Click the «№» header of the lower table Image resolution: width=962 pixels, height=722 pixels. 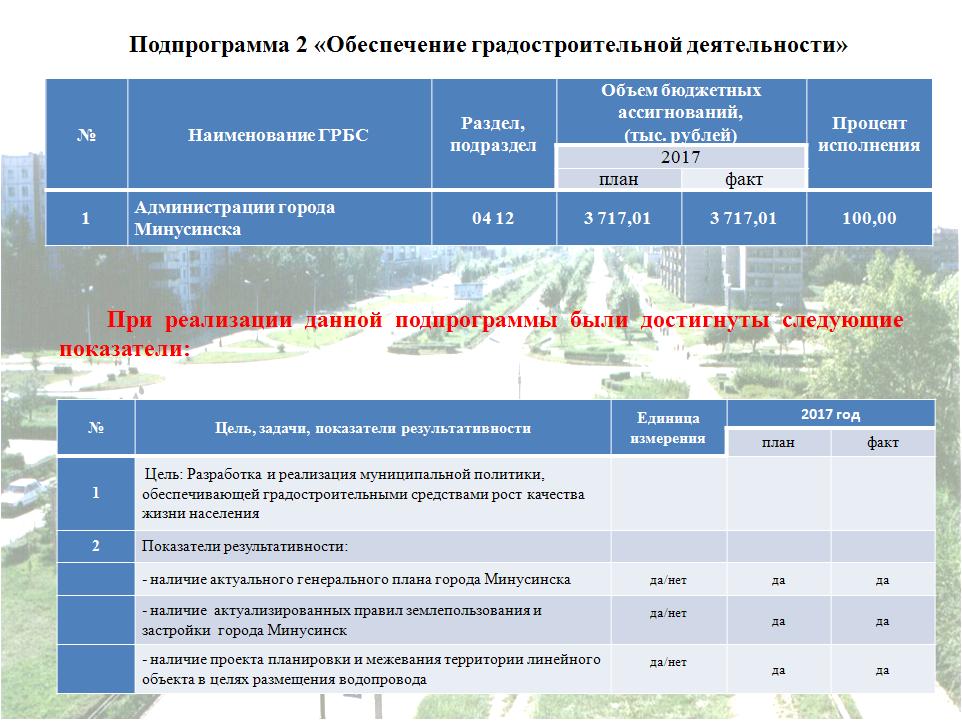[x=96, y=428]
